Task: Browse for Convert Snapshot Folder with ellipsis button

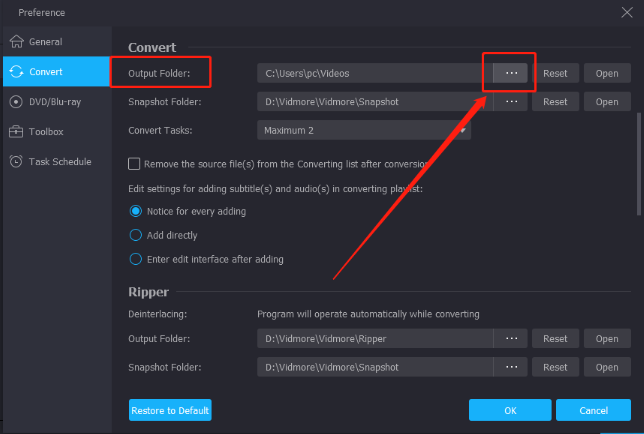Action: click(x=511, y=101)
